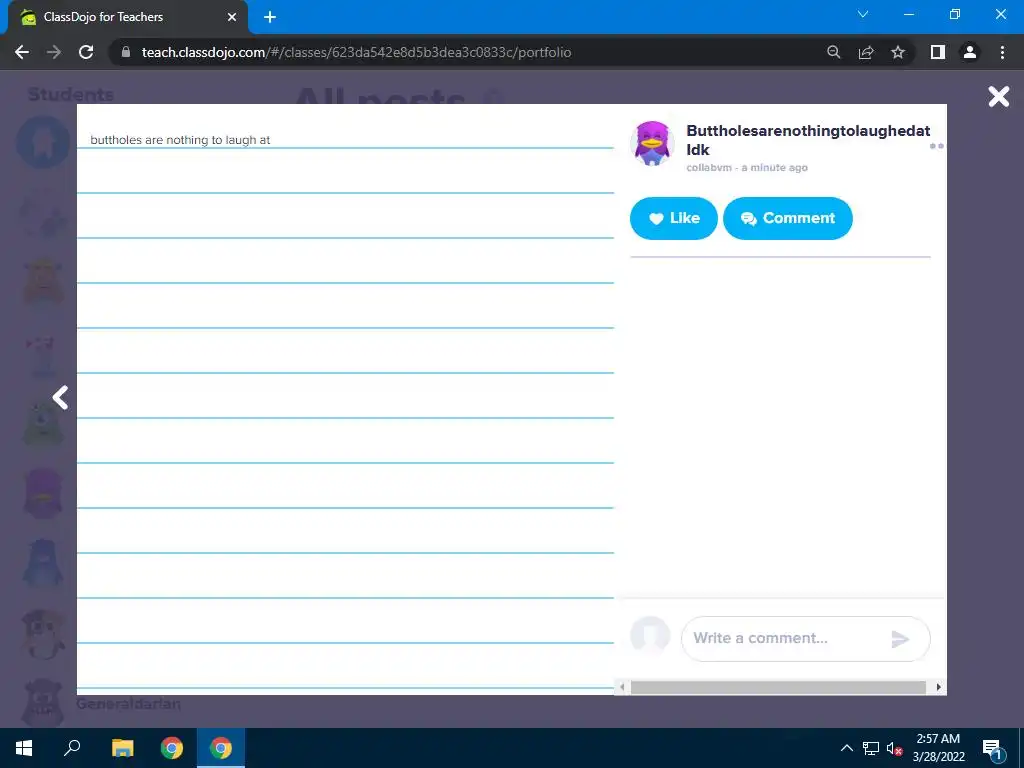Click the post author name heading
Viewport: 1024px width, 768px height.
coord(808,140)
